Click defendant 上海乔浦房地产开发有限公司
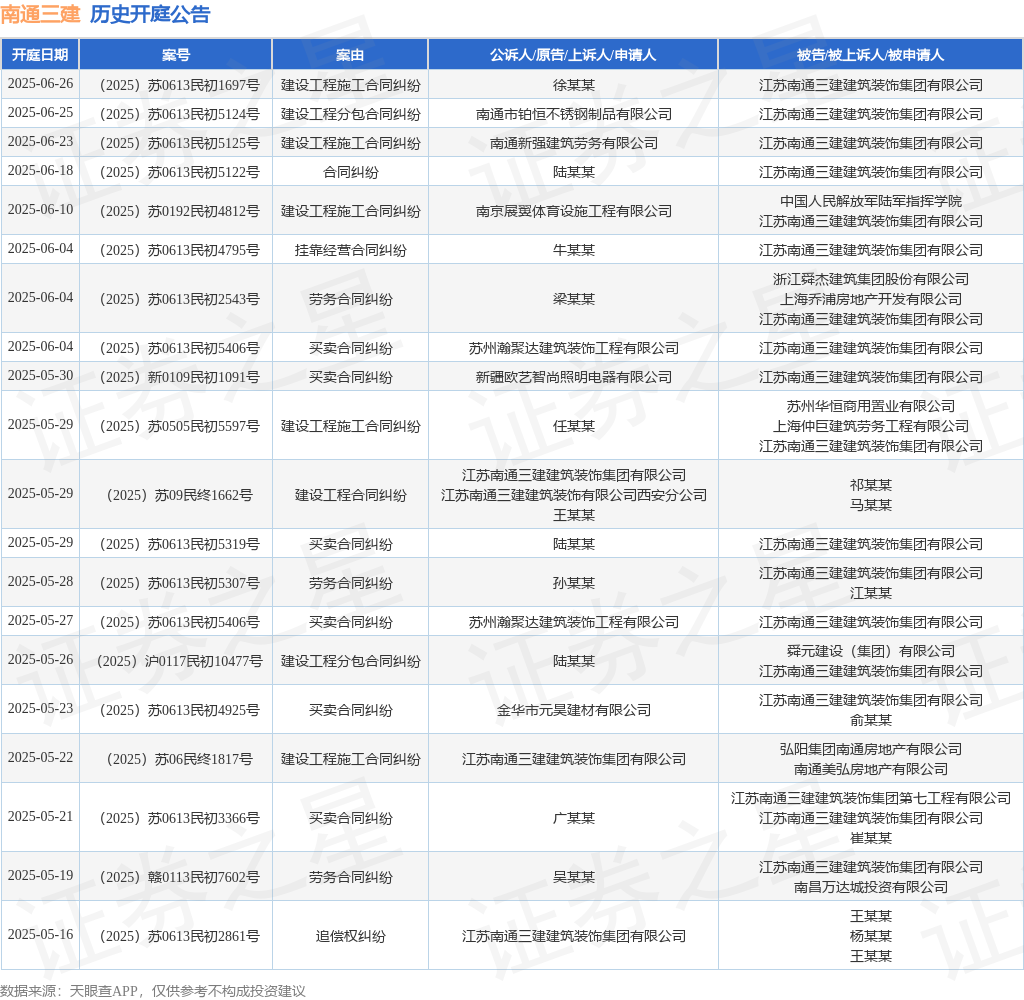This screenshot has height=1000, width=1024. [871, 299]
